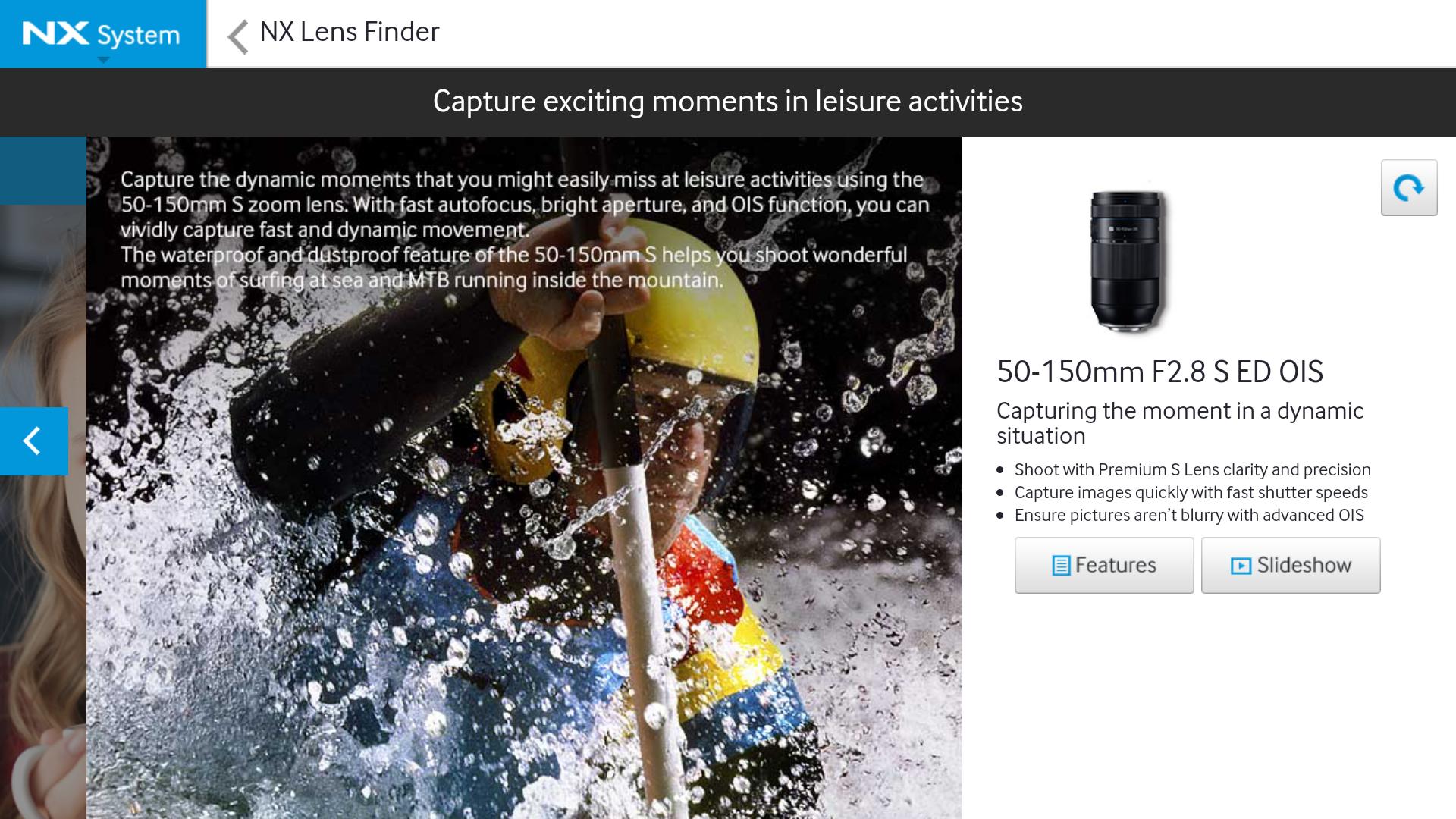Show previous slide with left arrow button

(x=34, y=441)
